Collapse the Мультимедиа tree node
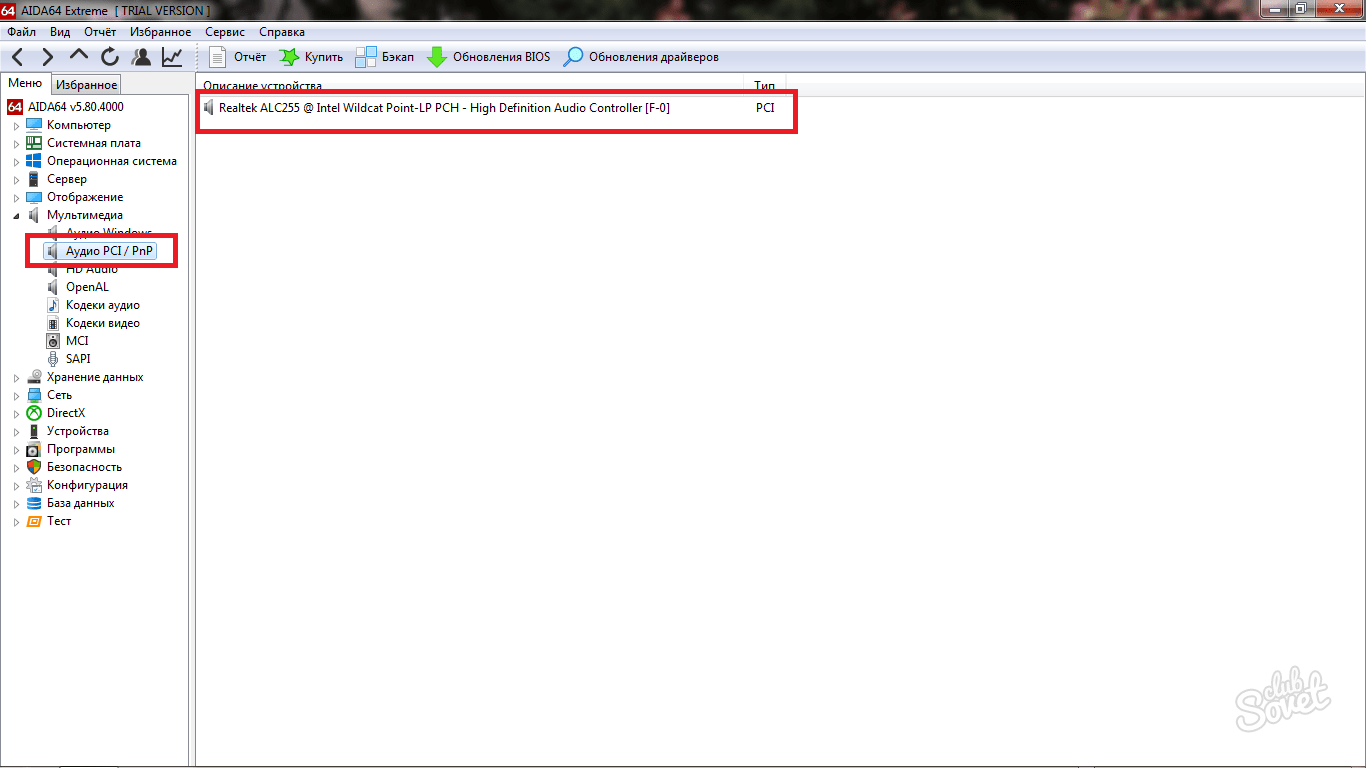 (x=17, y=216)
